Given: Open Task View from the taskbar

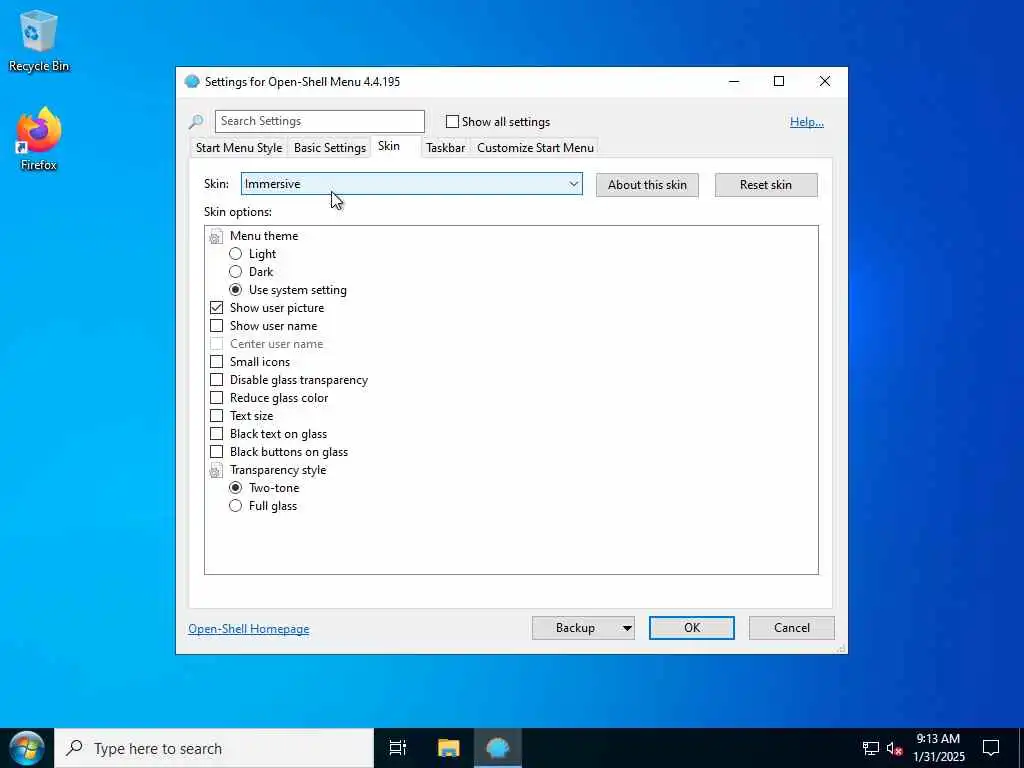Looking at the screenshot, I should click(x=398, y=748).
